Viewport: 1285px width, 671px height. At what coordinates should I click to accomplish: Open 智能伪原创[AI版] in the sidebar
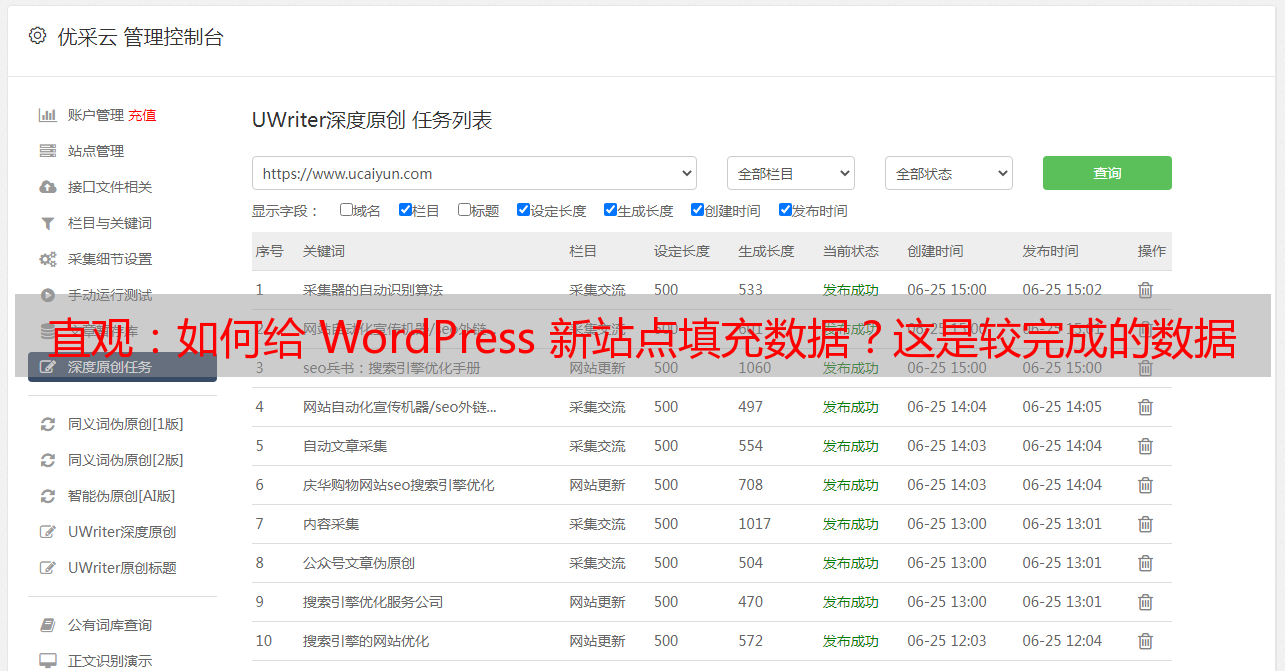(x=121, y=496)
